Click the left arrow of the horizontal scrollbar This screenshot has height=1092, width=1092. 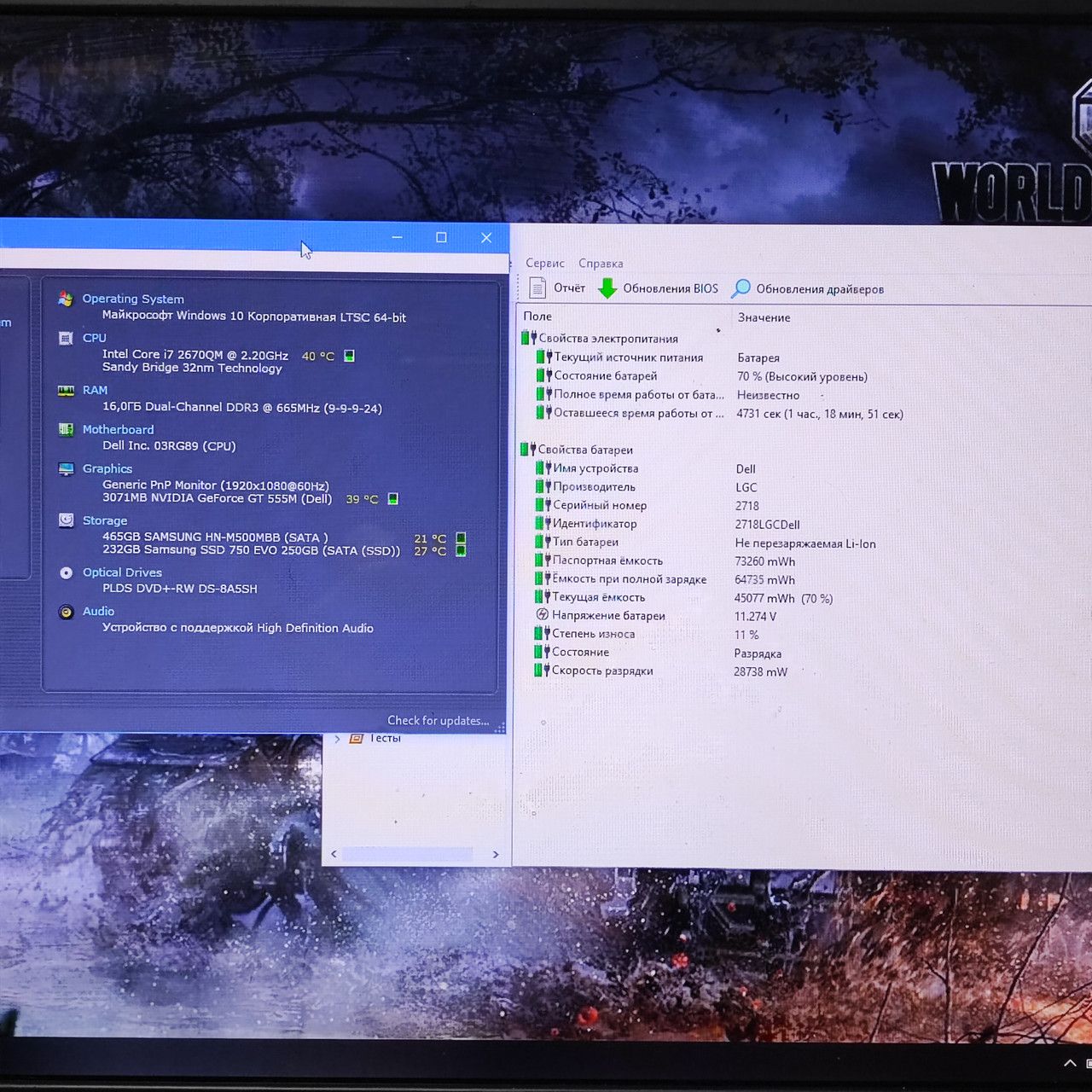click(x=334, y=854)
